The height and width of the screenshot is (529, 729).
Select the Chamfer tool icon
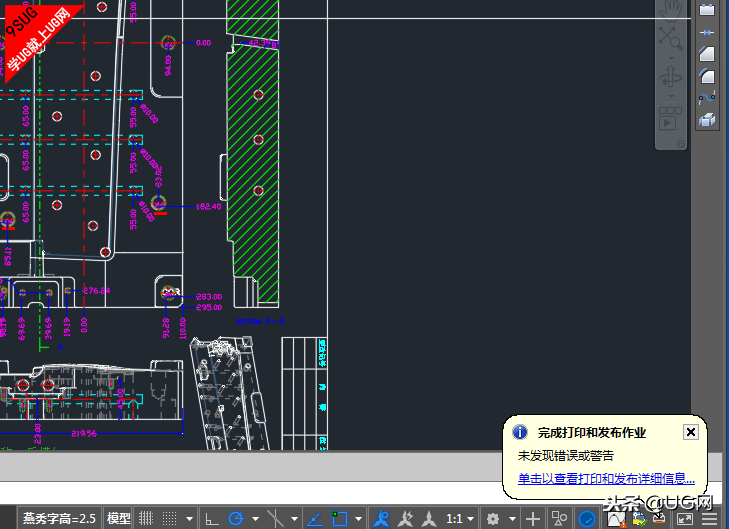[x=707, y=53]
